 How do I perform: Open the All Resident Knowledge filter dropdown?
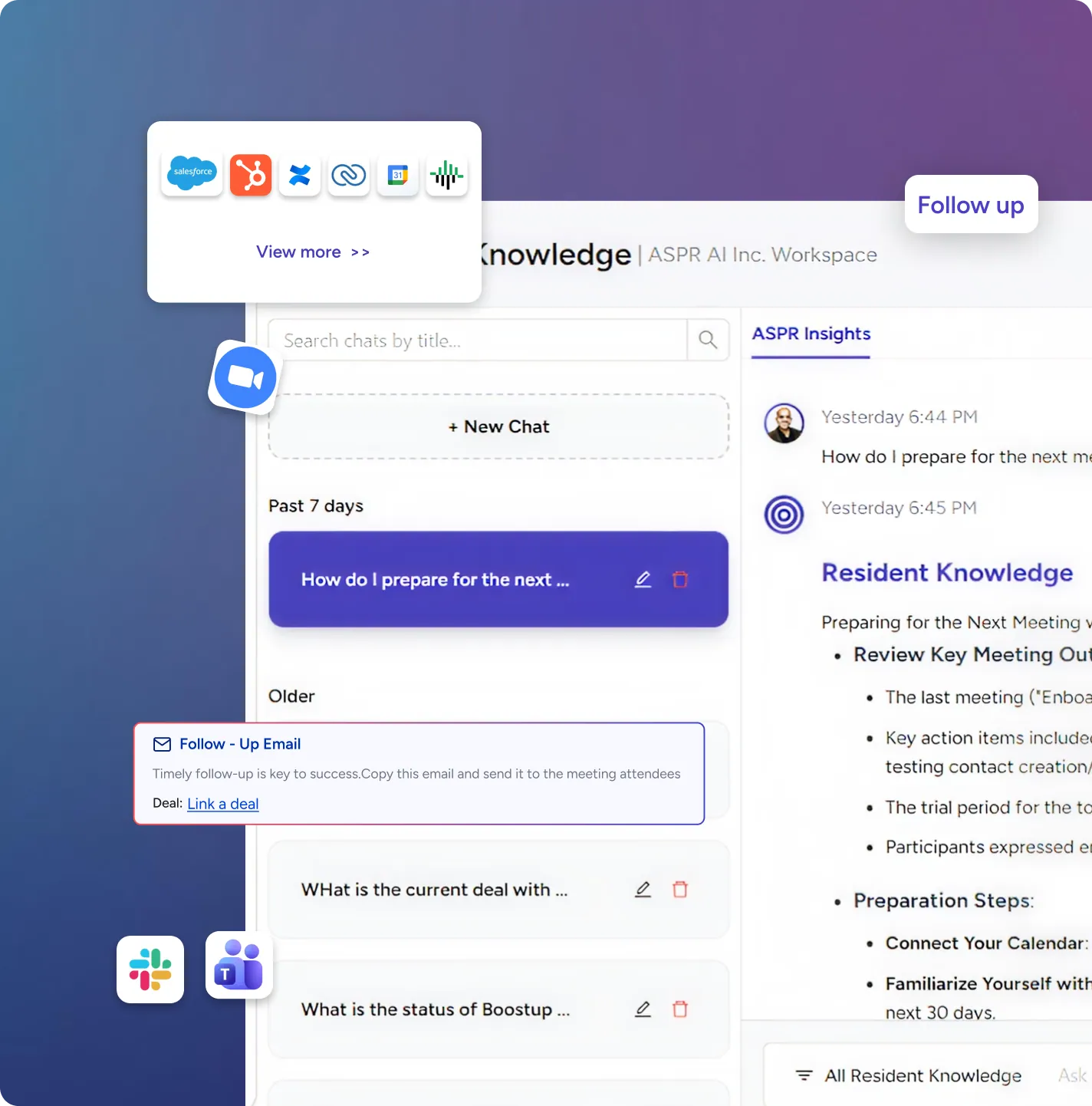click(908, 1076)
